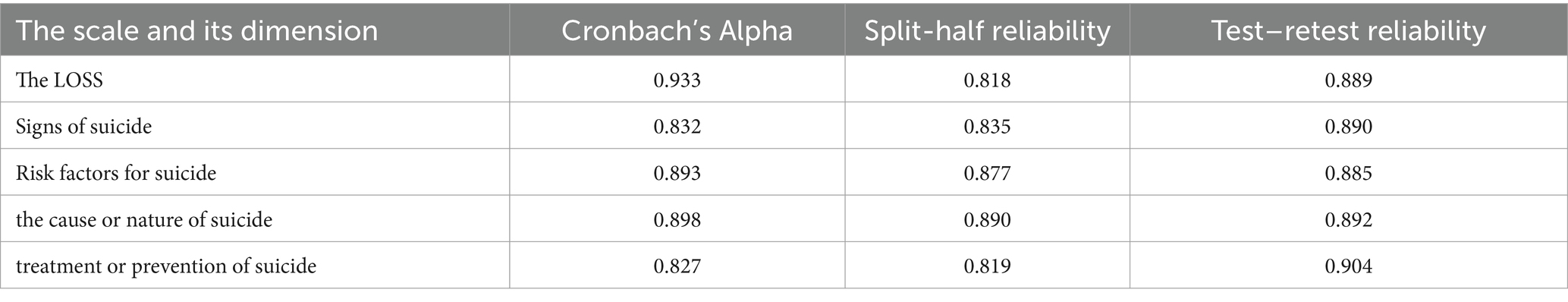Click the 0.818 split-half value
The height and width of the screenshot is (302, 1568).
click(987, 80)
